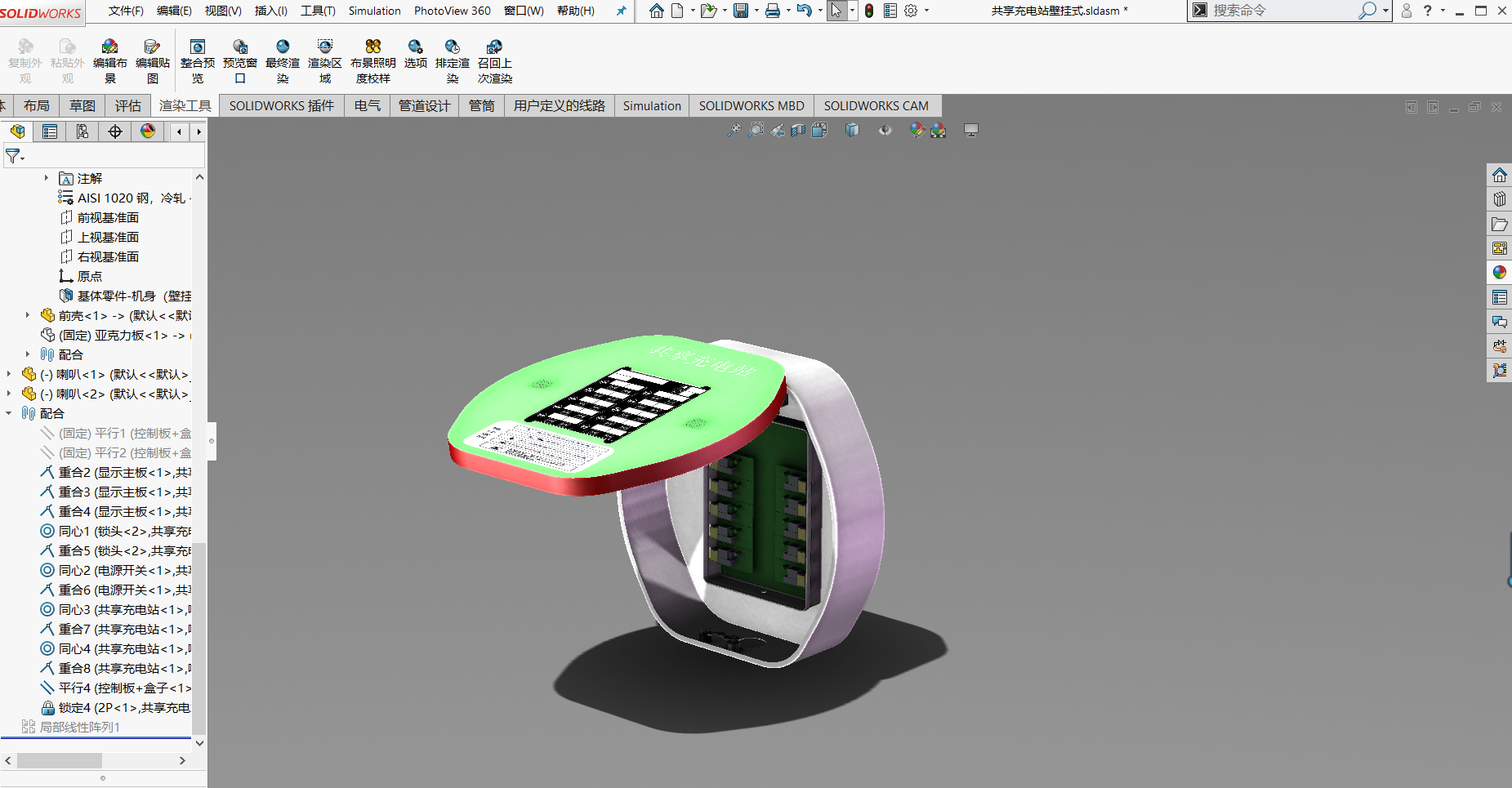Toggle the Section View tool
The width and height of the screenshot is (1512, 788).
pyautogui.click(x=798, y=130)
